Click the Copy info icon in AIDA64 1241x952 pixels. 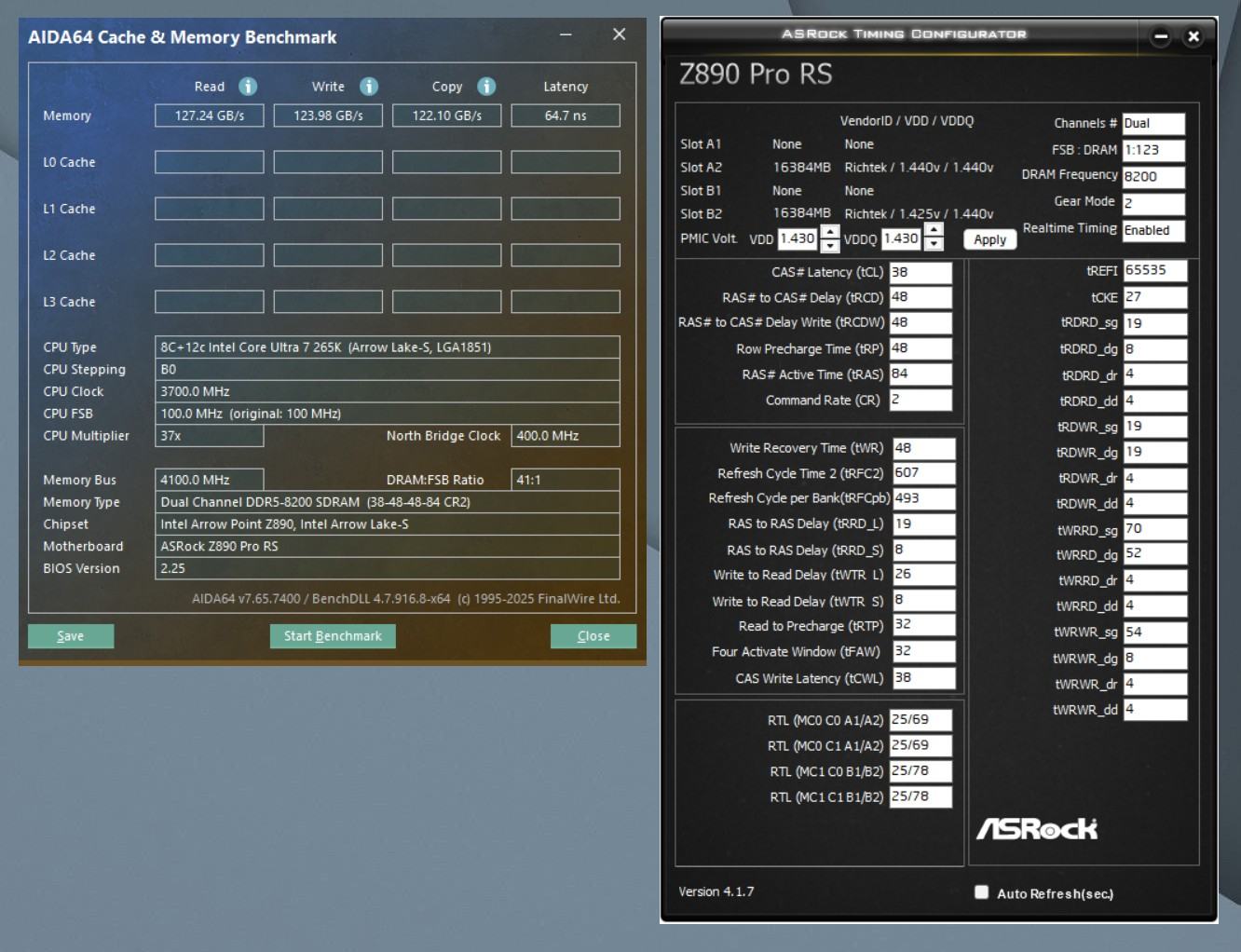tap(486, 87)
